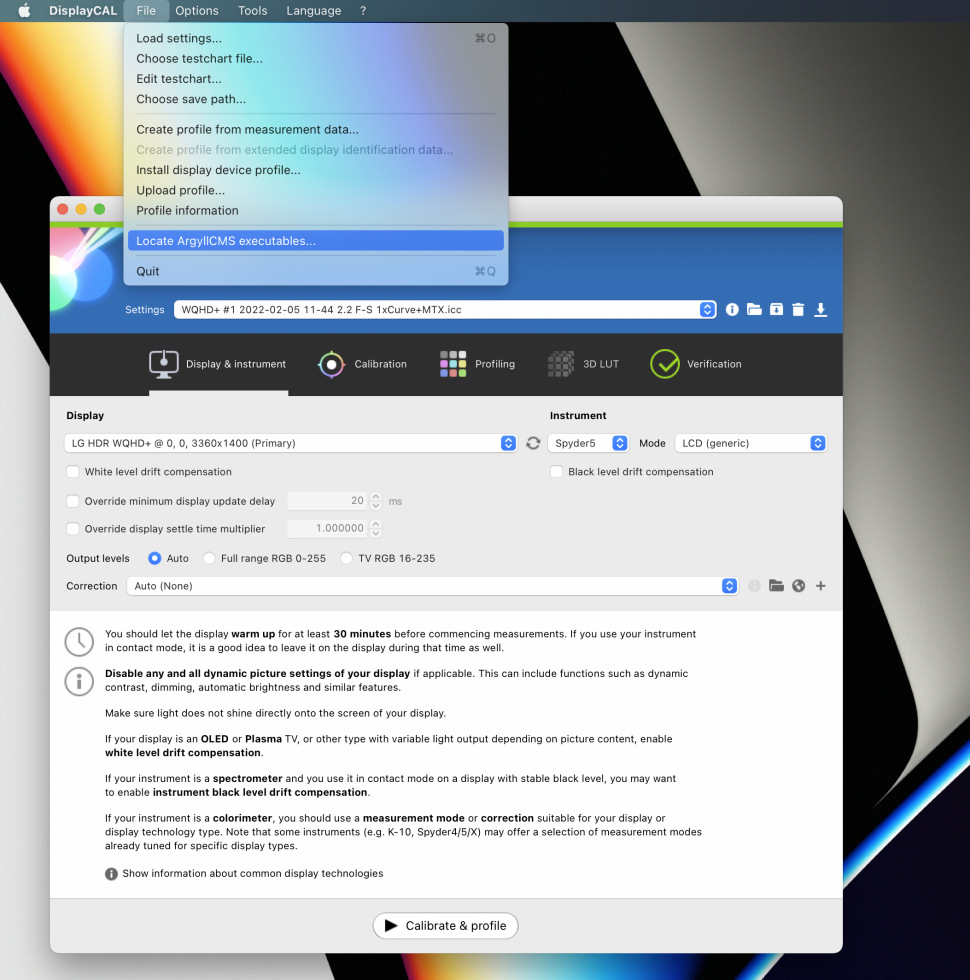
Task: Open the Mode LCD (generic) dropdown
Action: [x=751, y=443]
